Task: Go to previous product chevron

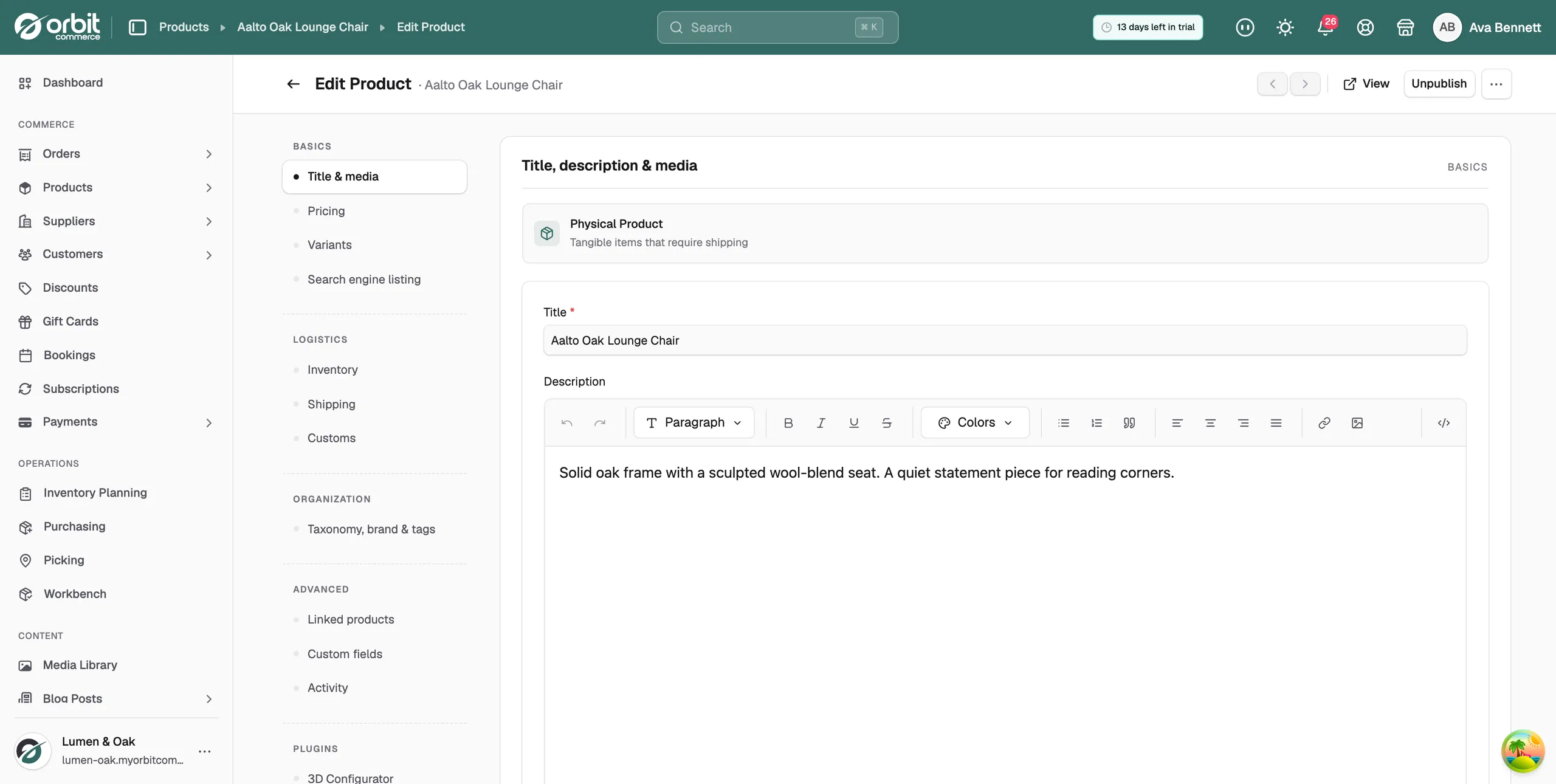Action: [x=1272, y=84]
